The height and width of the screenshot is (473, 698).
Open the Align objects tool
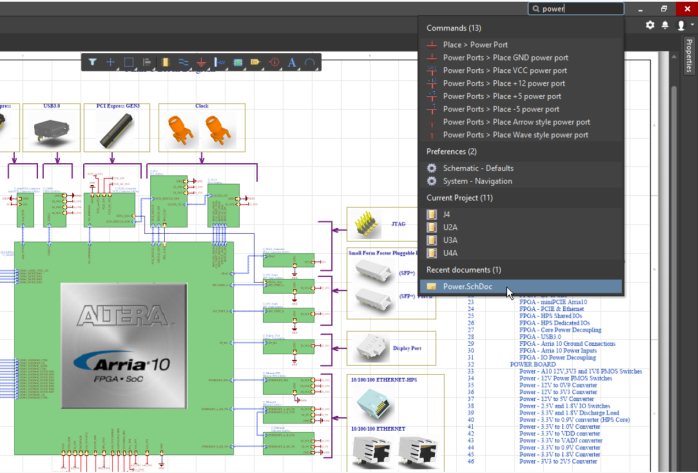coord(147,62)
